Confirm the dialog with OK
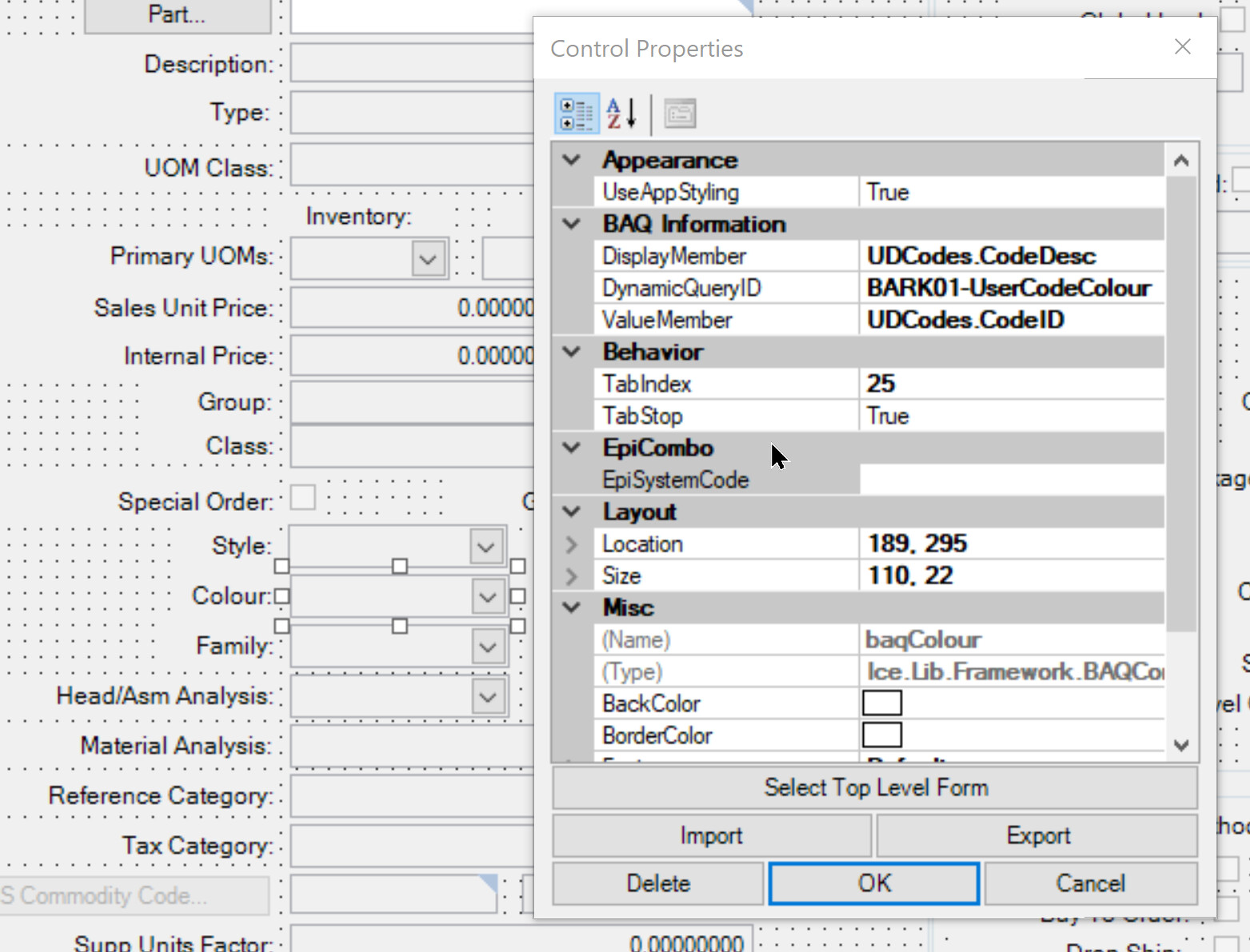 (x=874, y=883)
